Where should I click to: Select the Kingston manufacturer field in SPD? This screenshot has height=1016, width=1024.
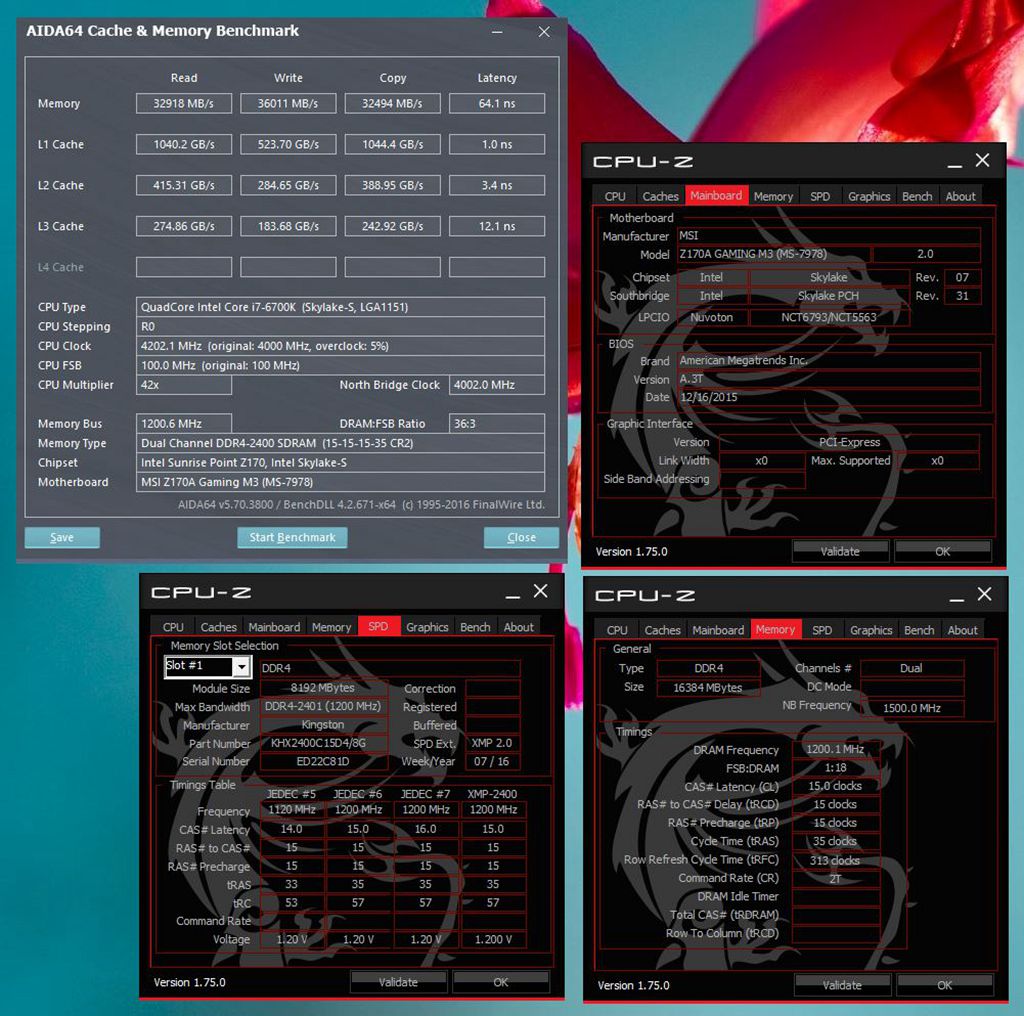click(x=322, y=724)
